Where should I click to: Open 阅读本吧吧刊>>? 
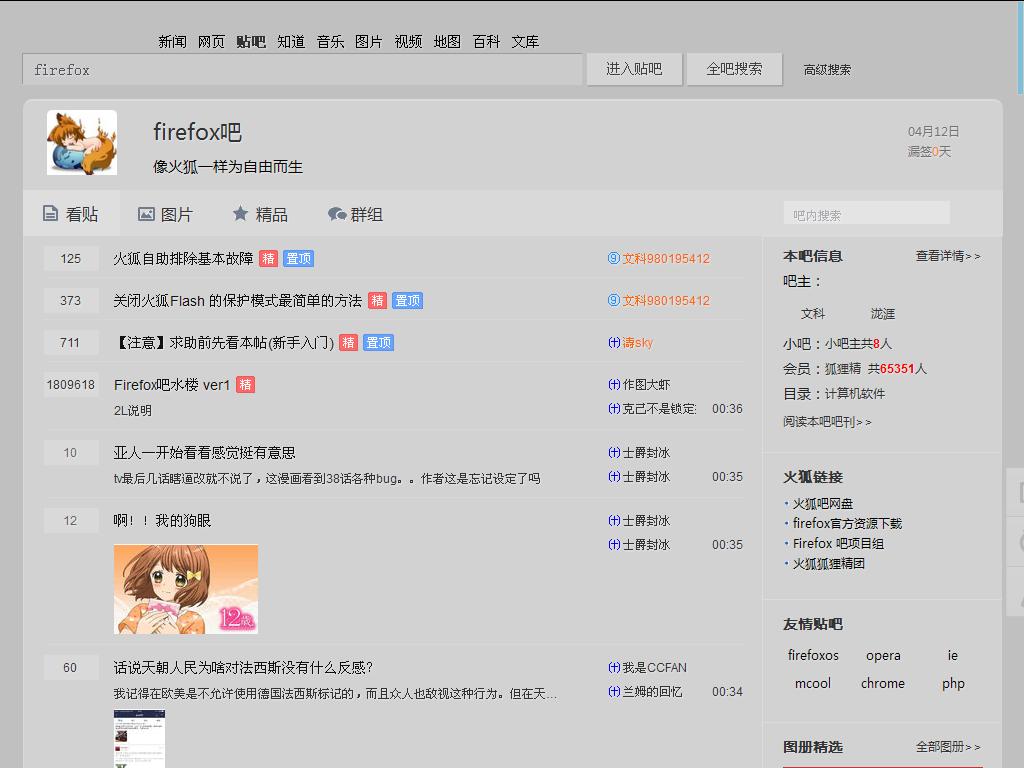[829, 421]
